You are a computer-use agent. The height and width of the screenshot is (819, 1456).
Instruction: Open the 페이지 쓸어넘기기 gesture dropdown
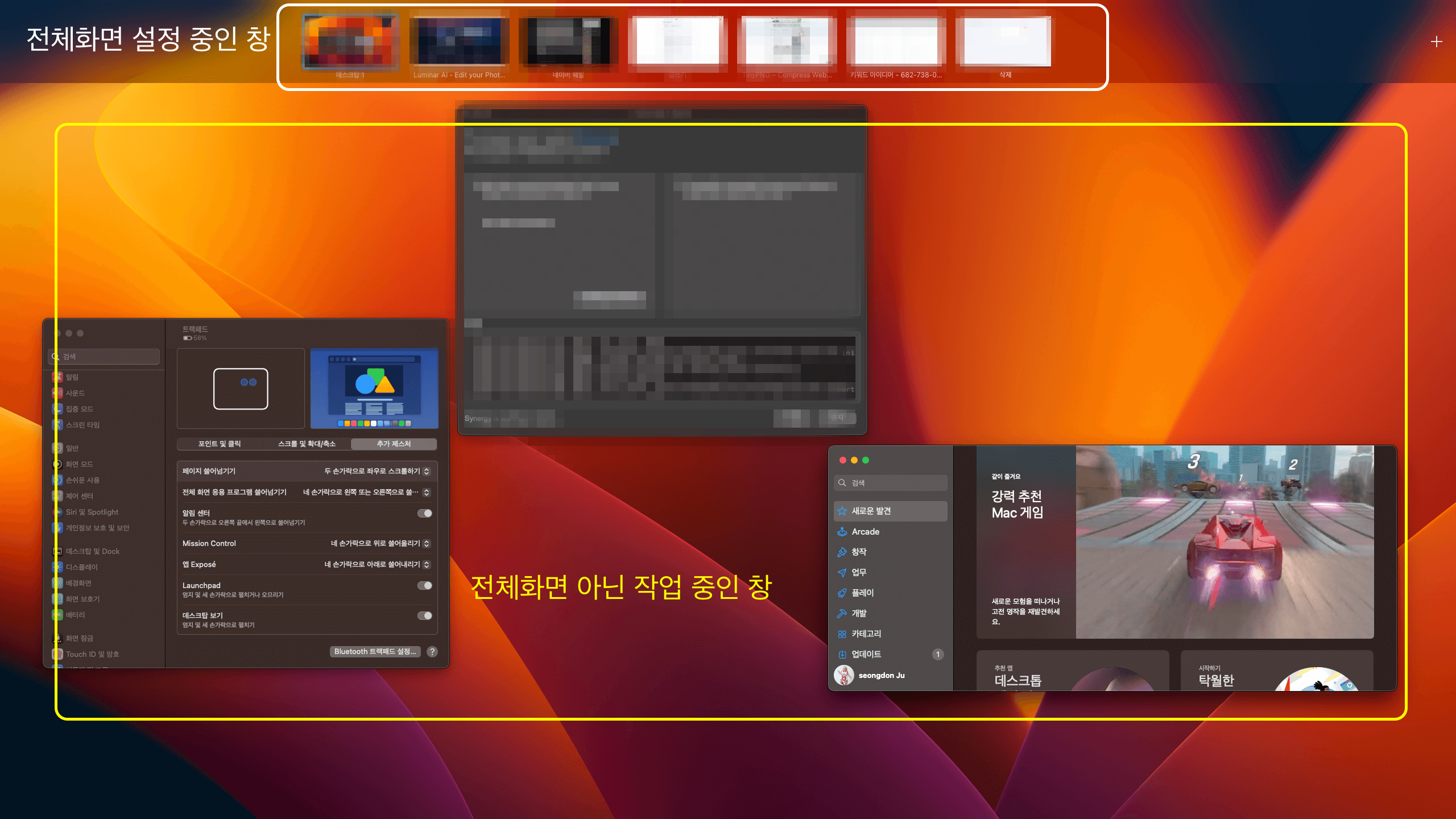pyautogui.click(x=427, y=471)
